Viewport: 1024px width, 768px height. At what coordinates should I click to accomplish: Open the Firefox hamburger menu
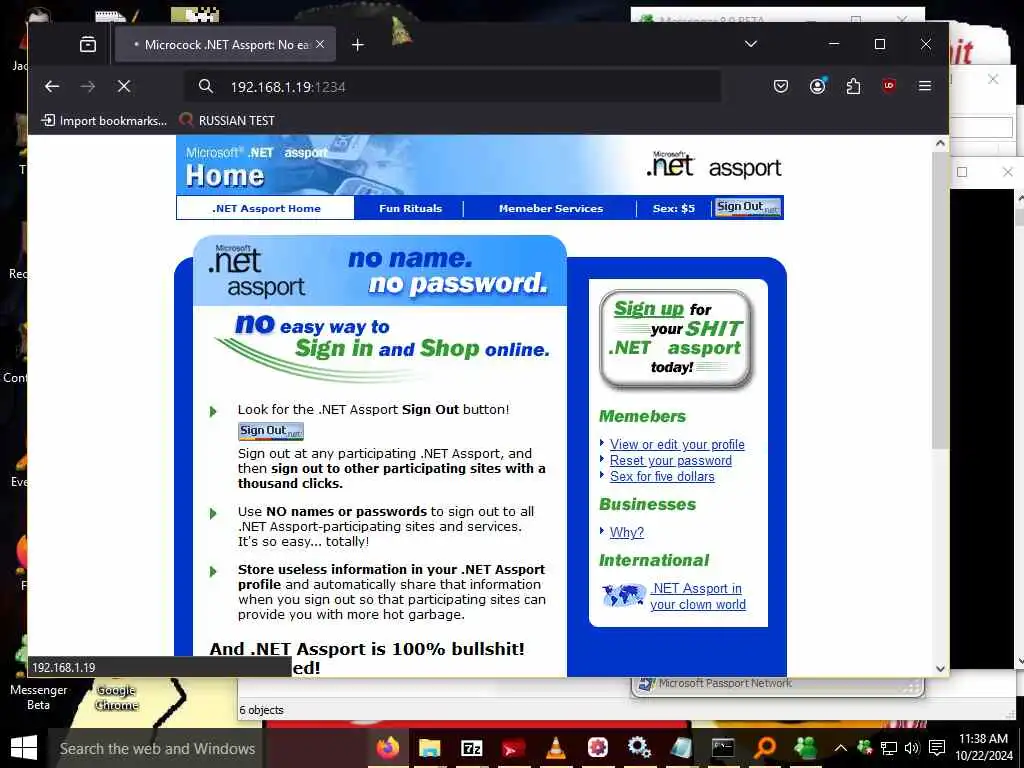pyautogui.click(x=924, y=86)
